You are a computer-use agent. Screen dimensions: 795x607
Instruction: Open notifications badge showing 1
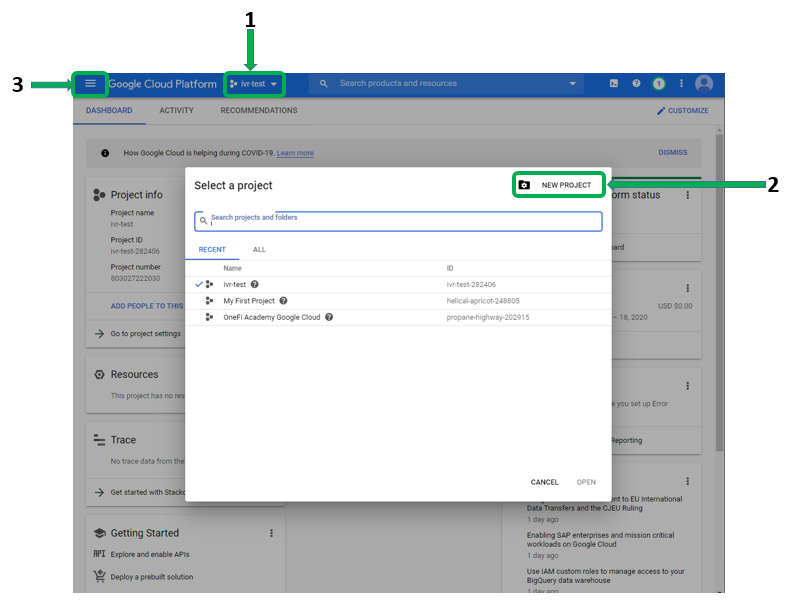[x=659, y=84]
